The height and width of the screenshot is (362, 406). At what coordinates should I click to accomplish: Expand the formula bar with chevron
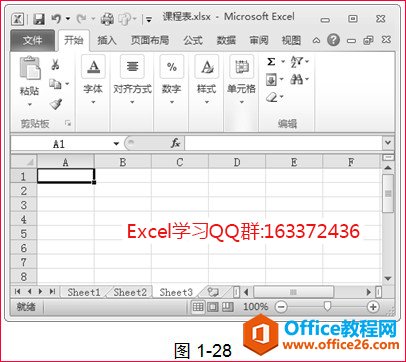pos(388,143)
